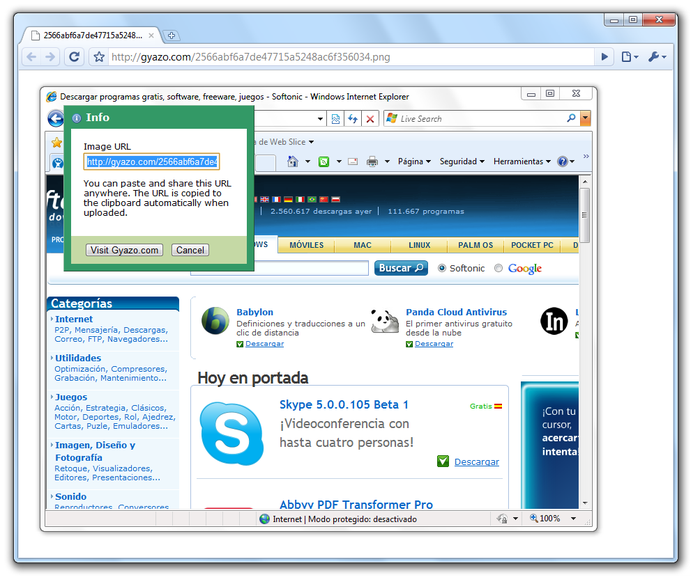The width and height of the screenshot is (700, 584).
Task: Select the Google radio button
Action: click(498, 268)
